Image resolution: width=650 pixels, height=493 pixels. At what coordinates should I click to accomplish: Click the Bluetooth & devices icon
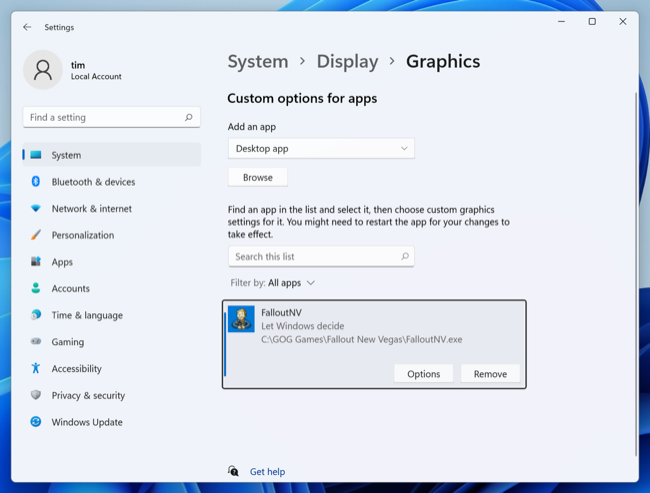pos(36,182)
